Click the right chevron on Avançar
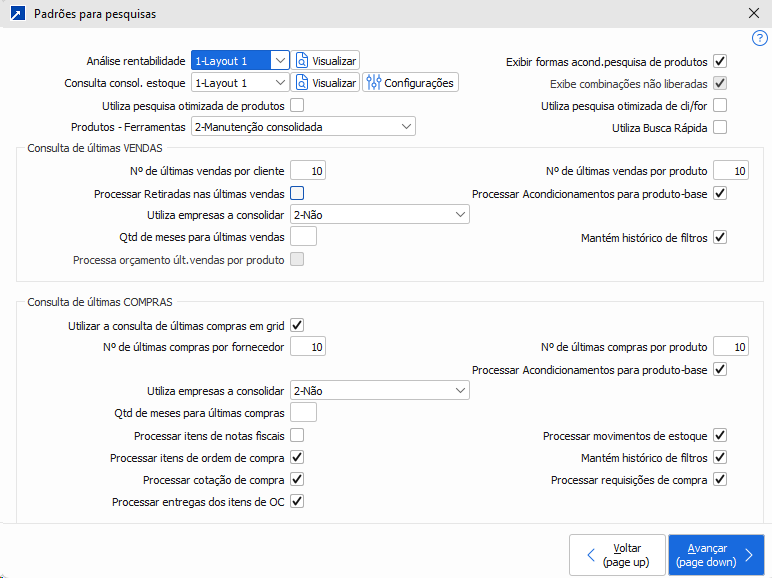Image resolution: width=772 pixels, height=578 pixels. tap(748, 555)
